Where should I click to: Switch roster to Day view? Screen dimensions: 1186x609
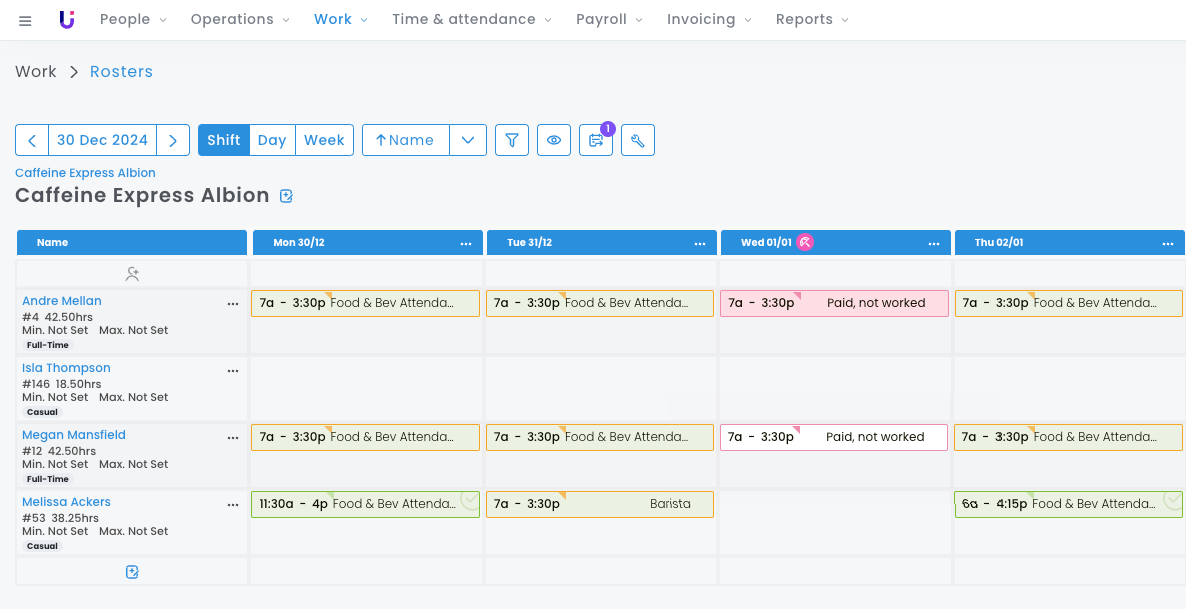(x=272, y=140)
